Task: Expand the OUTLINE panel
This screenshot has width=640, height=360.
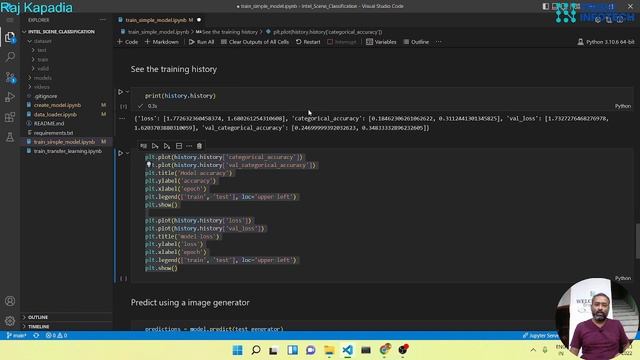Action: click(38, 317)
